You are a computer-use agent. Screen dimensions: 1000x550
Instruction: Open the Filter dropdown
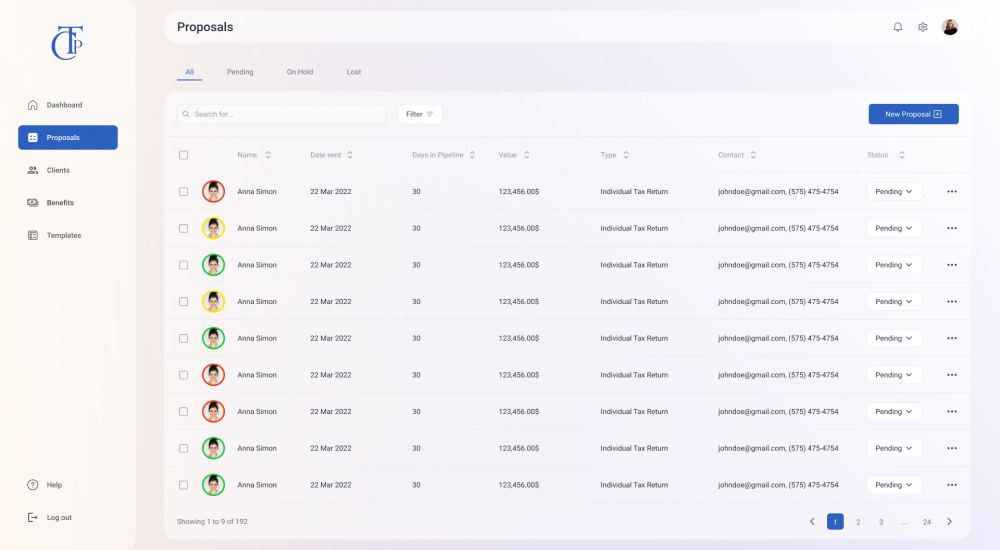pos(420,114)
